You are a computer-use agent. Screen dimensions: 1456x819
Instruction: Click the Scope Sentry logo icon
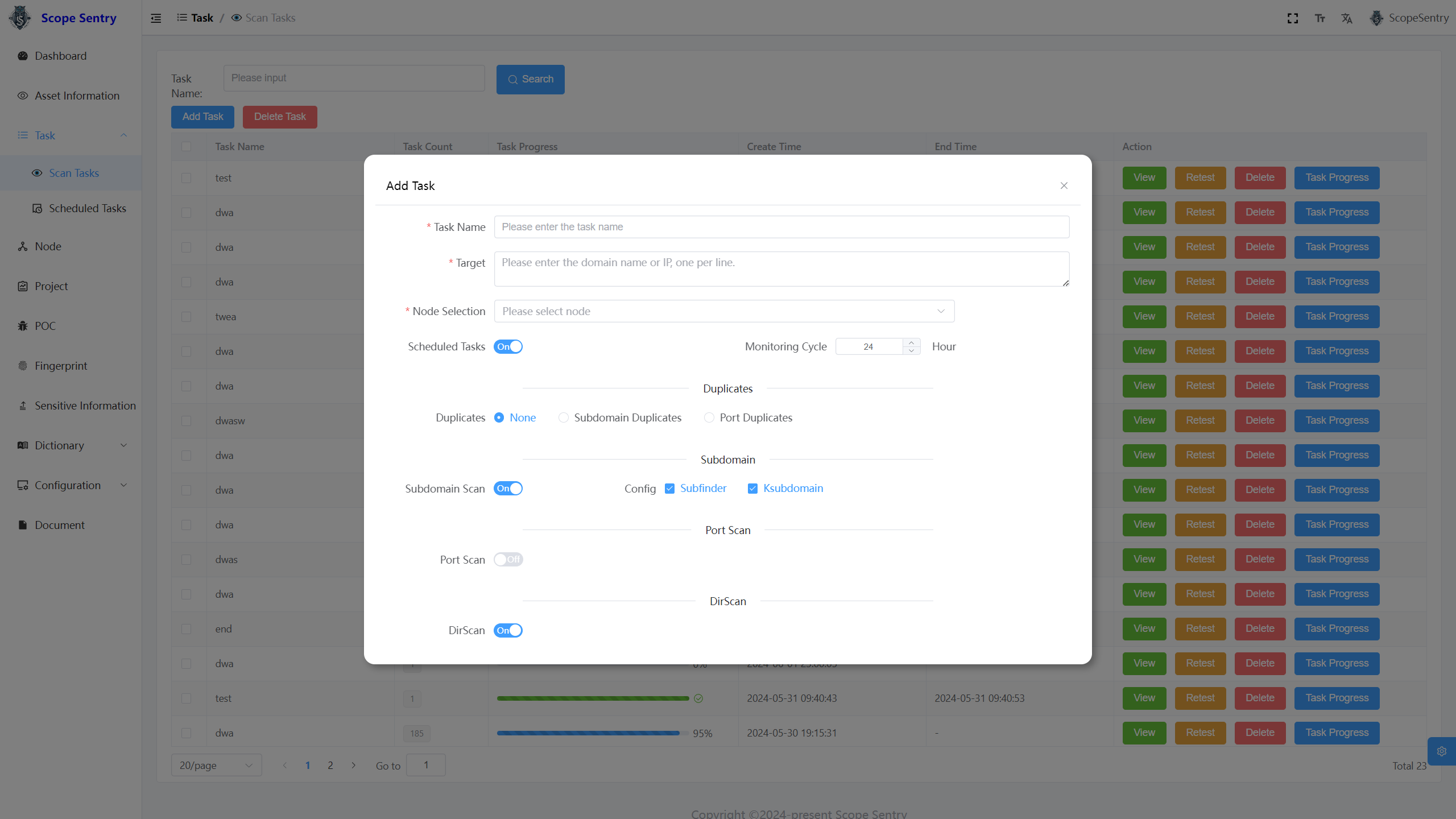pos(20,18)
